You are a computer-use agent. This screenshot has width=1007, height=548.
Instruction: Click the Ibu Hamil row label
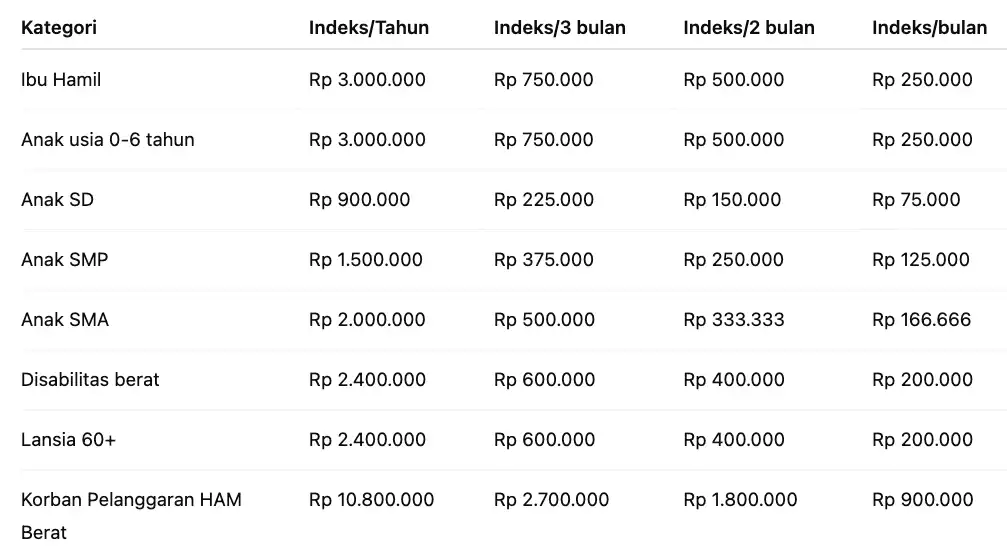point(61,80)
